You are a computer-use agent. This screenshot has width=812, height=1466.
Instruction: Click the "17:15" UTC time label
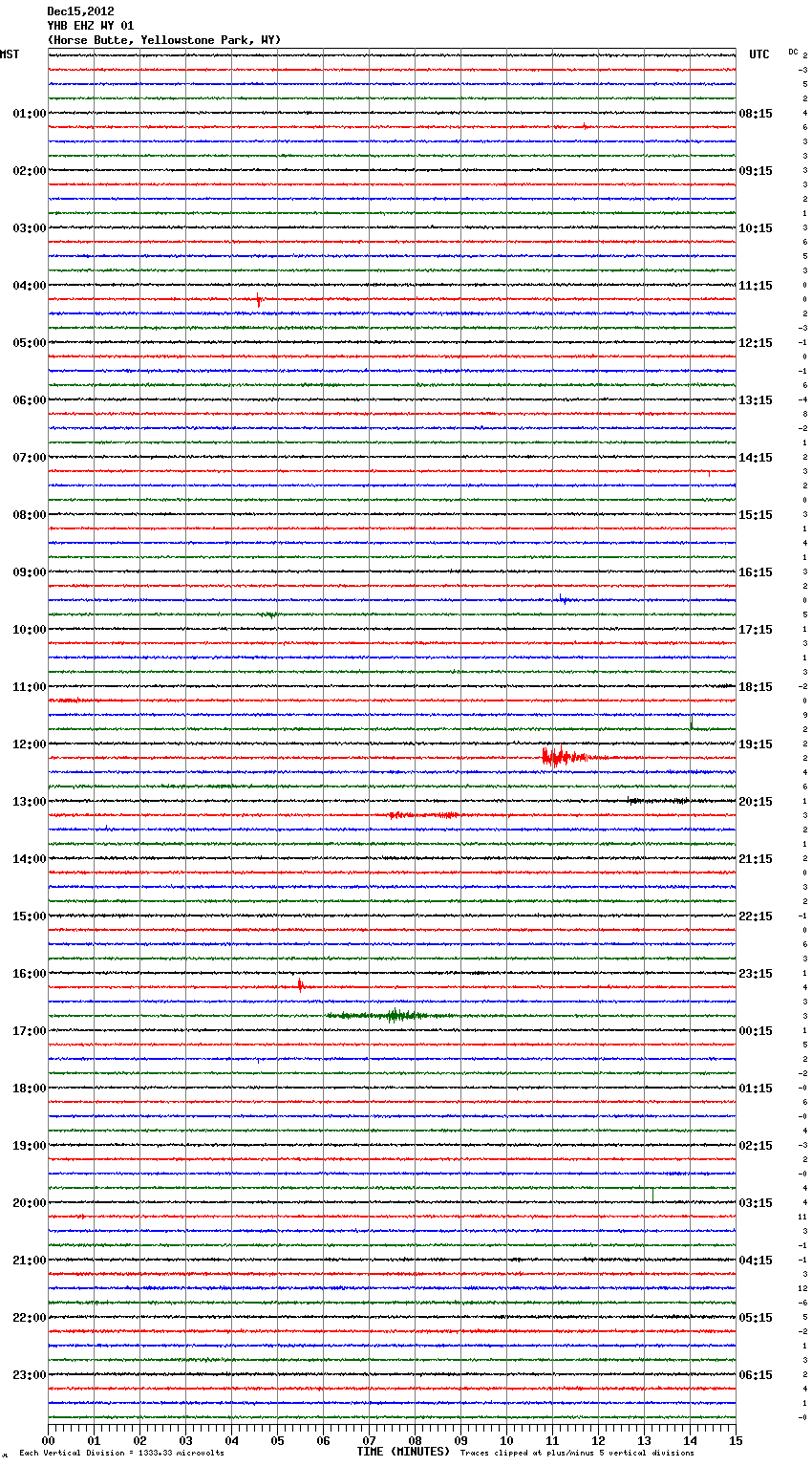click(756, 630)
